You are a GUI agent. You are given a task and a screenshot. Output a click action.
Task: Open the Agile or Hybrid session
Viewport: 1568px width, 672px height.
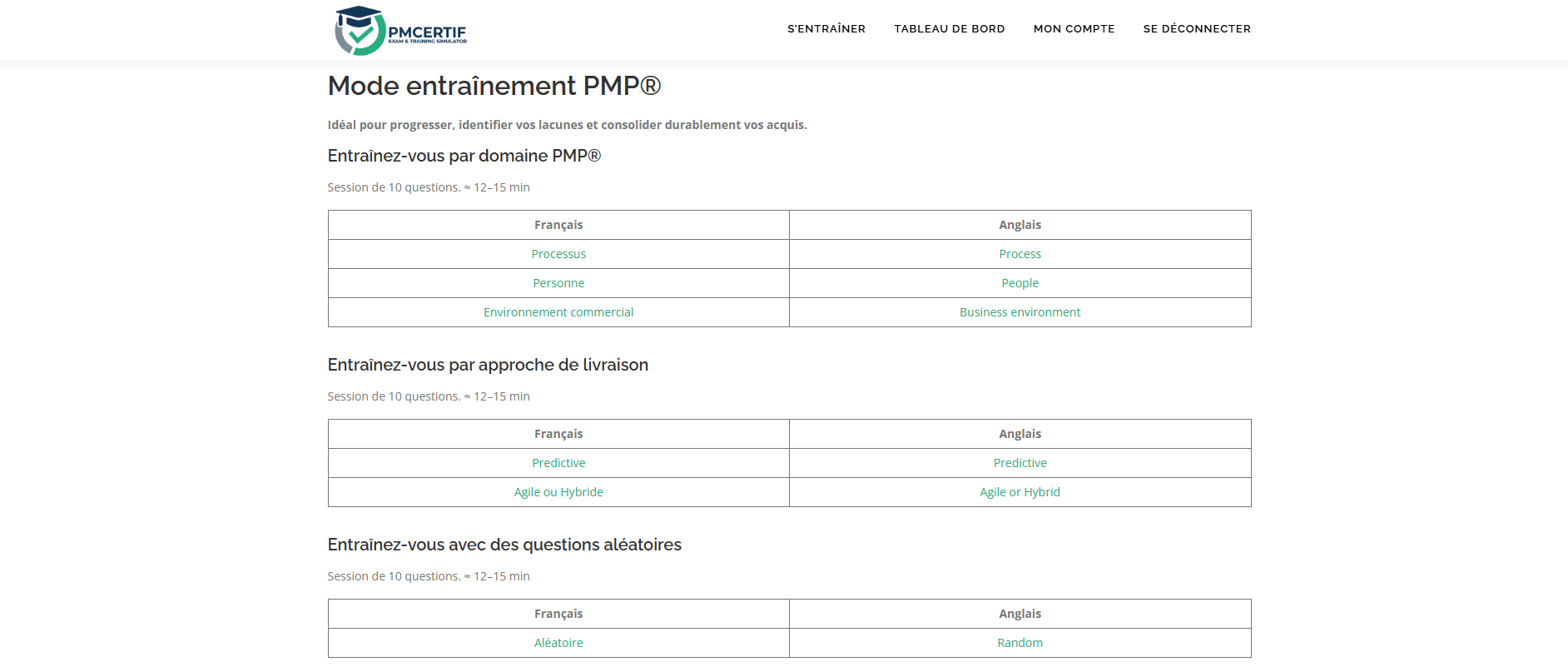click(x=1020, y=492)
